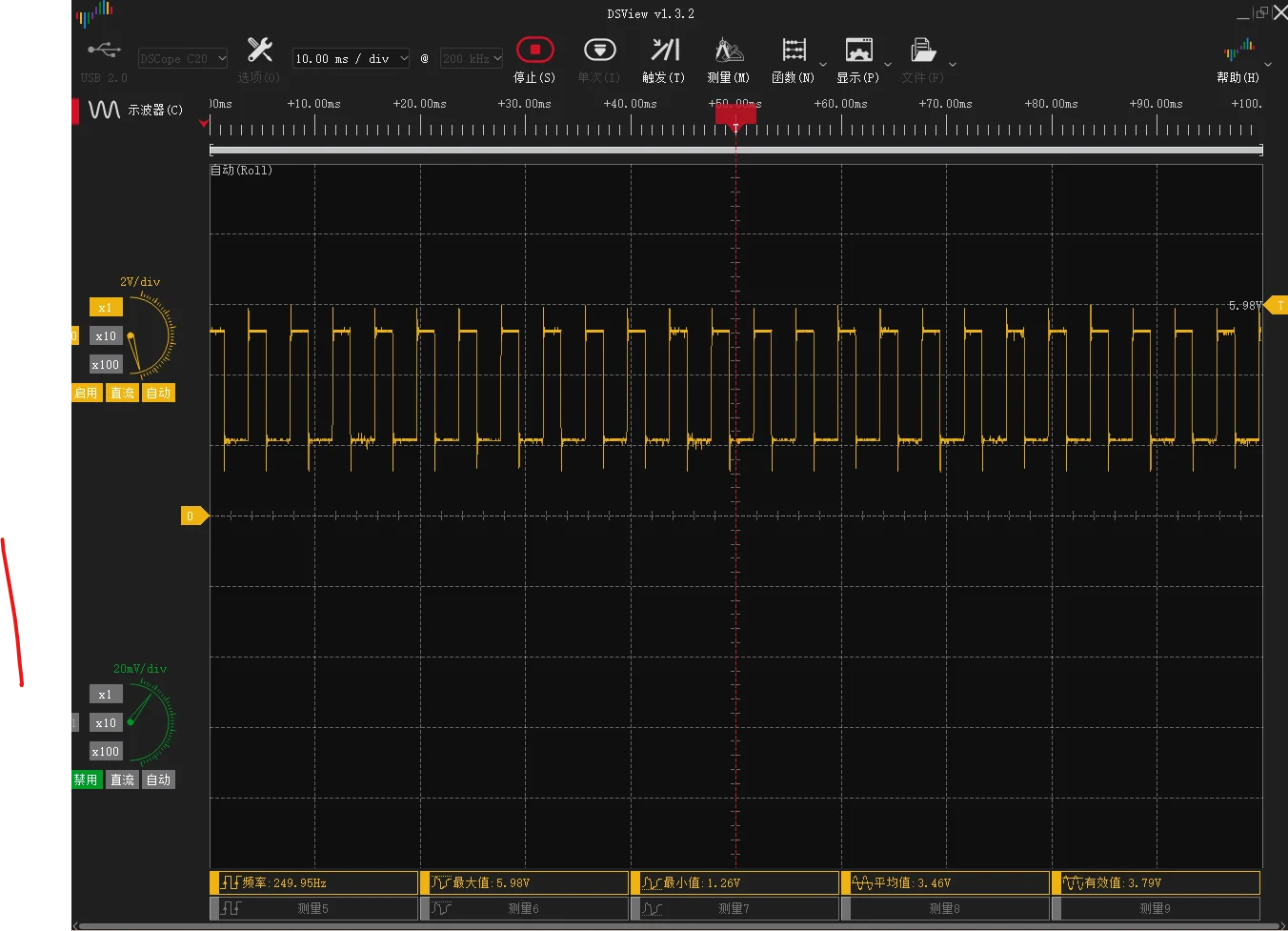Select x10 probe ratio on green channel
Image resolution: width=1288 pixels, height=931 pixels.
coord(106,723)
